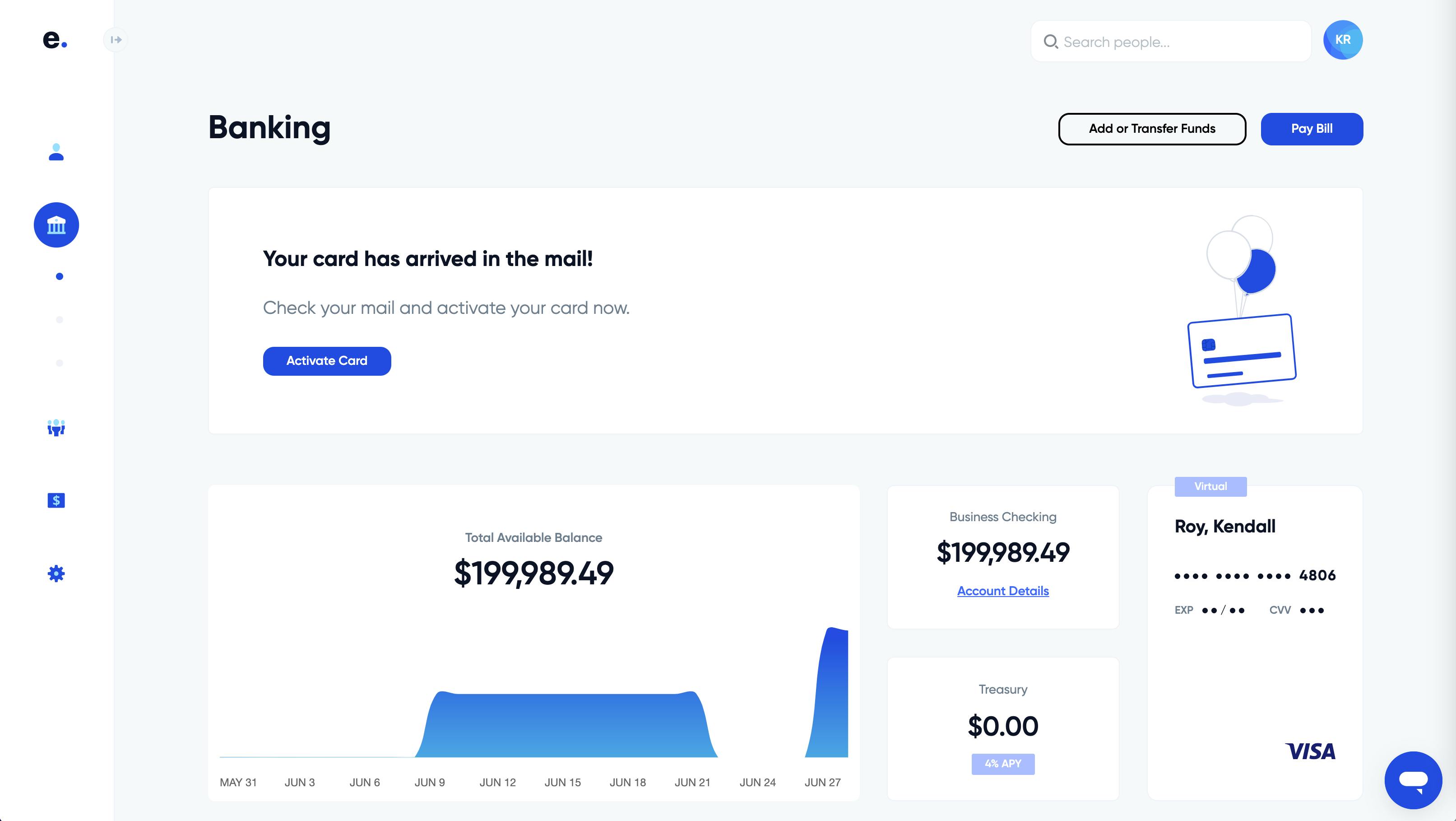Select the second faded dot sub-menu item
This screenshot has height=821, width=1456.
pyautogui.click(x=59, y=319)
